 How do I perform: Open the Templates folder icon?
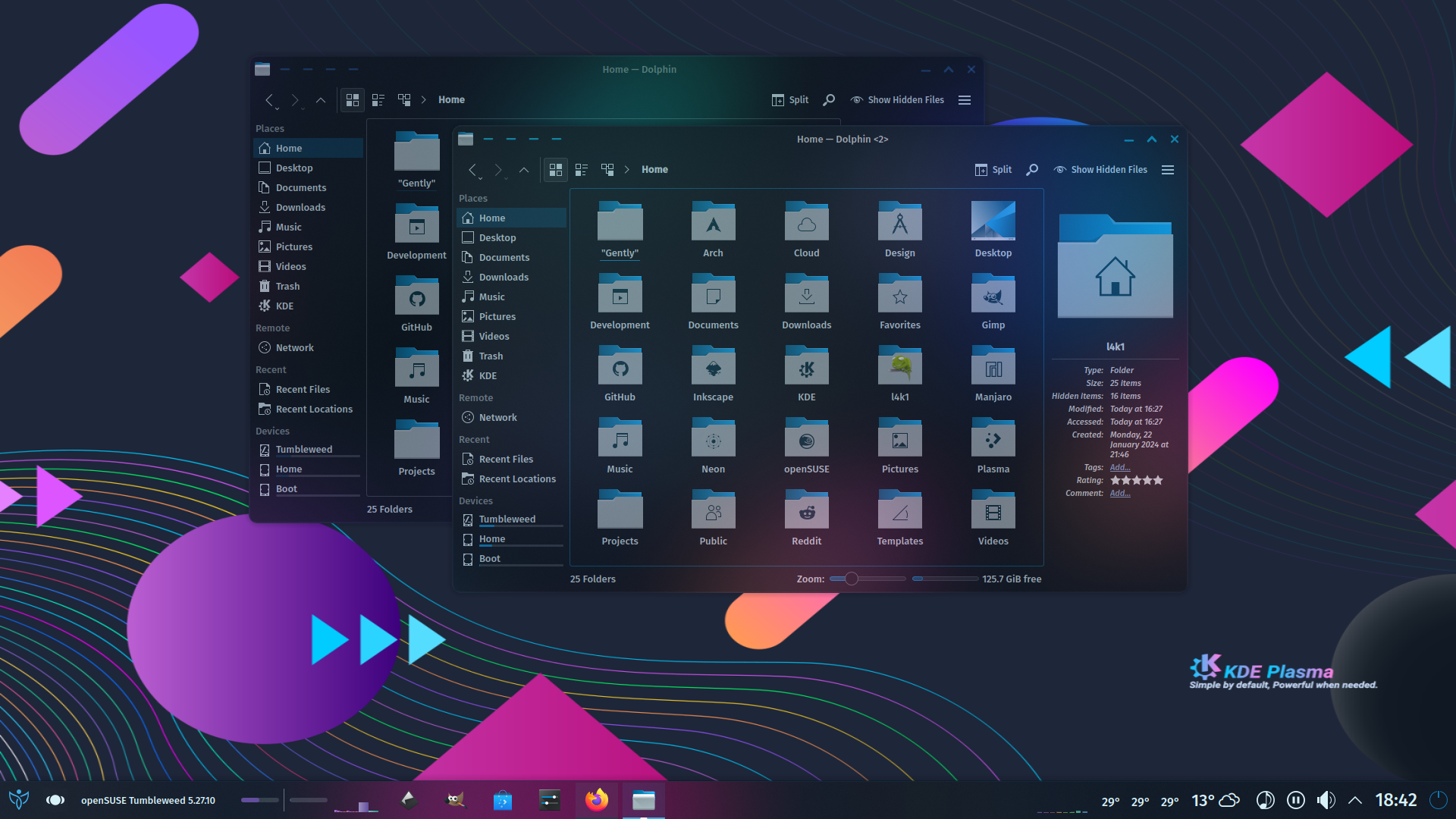click(899, 510)
